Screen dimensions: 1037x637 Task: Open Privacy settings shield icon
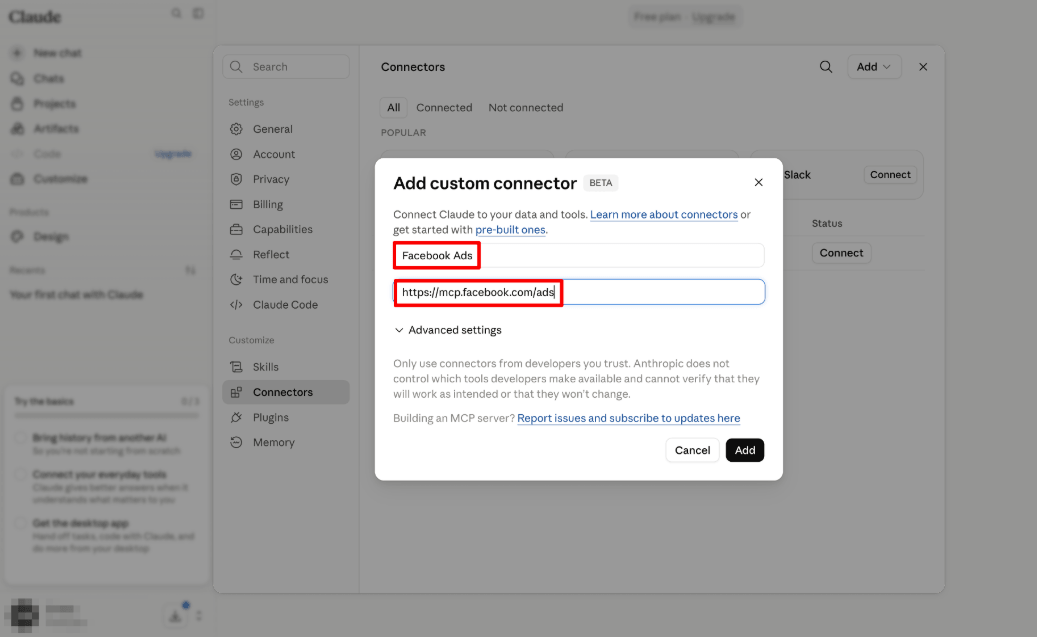pyautogui.click(x=236, y=179)
